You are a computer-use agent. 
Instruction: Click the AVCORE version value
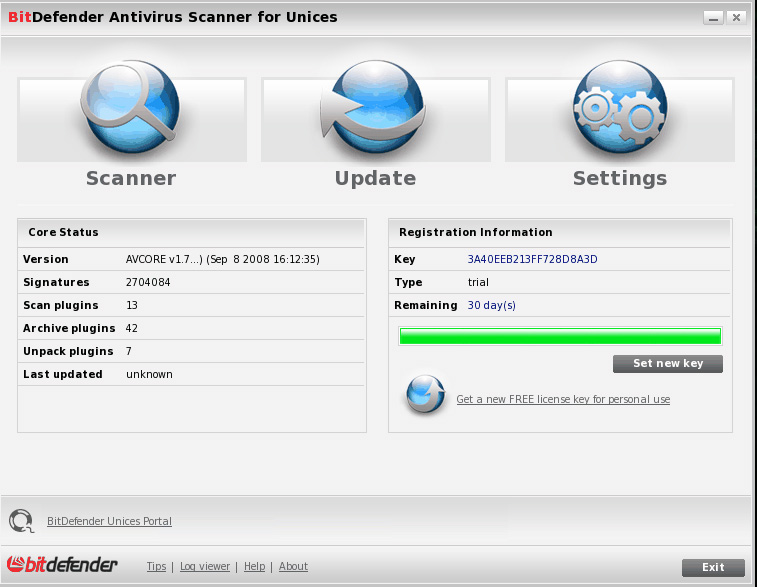pyautogui.click(x=223, y=259)
